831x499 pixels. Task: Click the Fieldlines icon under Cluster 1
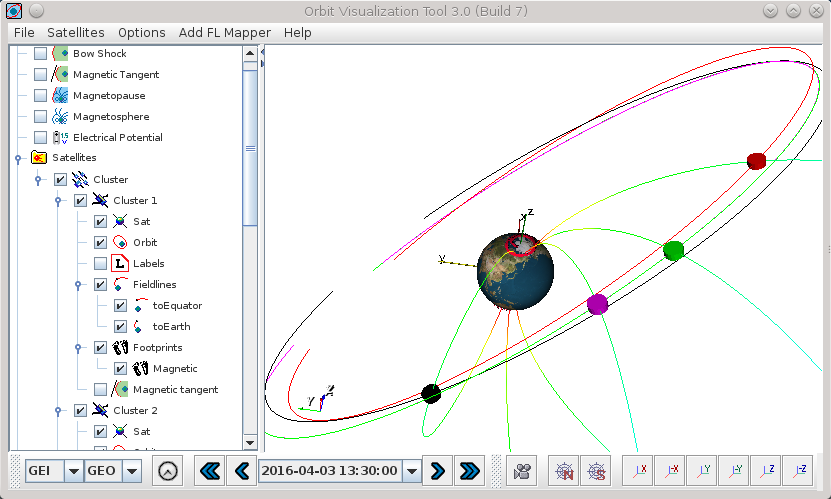pos(120,284)
